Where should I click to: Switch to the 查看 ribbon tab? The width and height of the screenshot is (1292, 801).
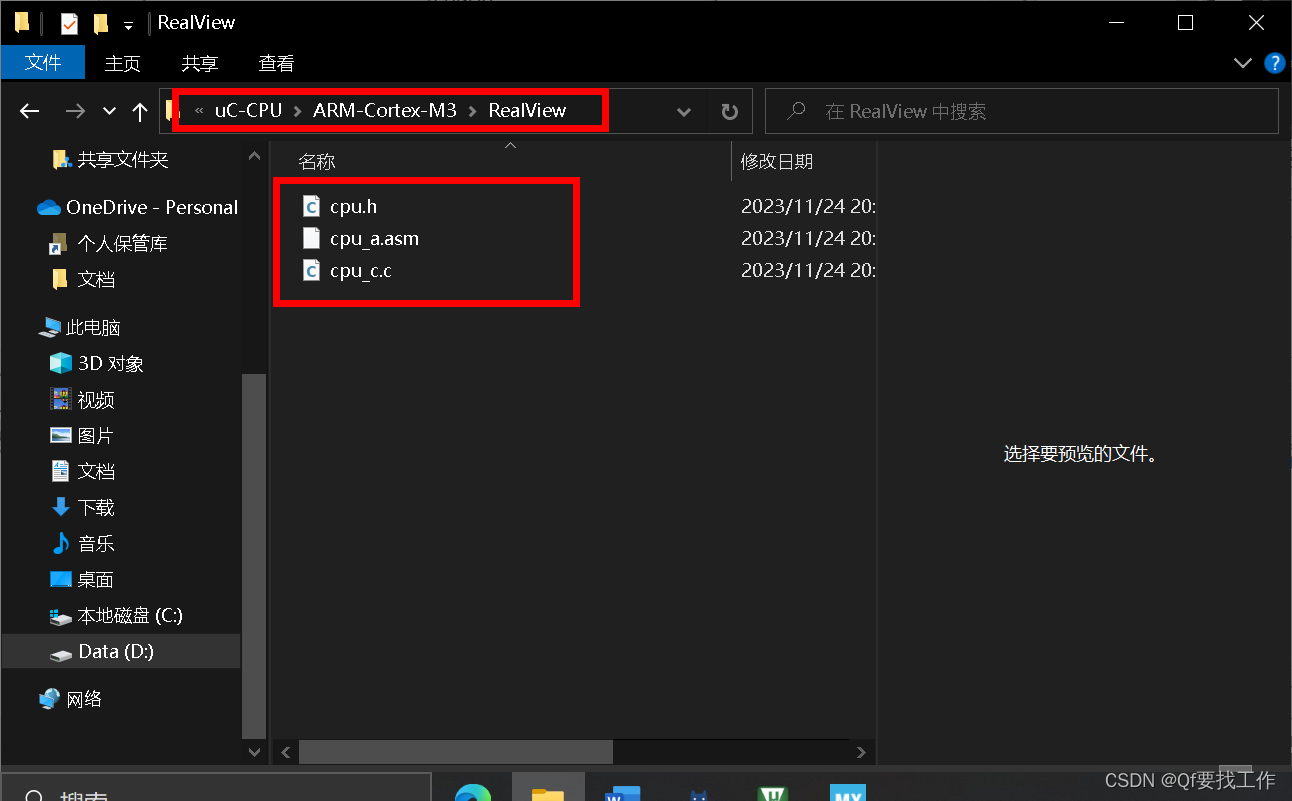[276, 63]
